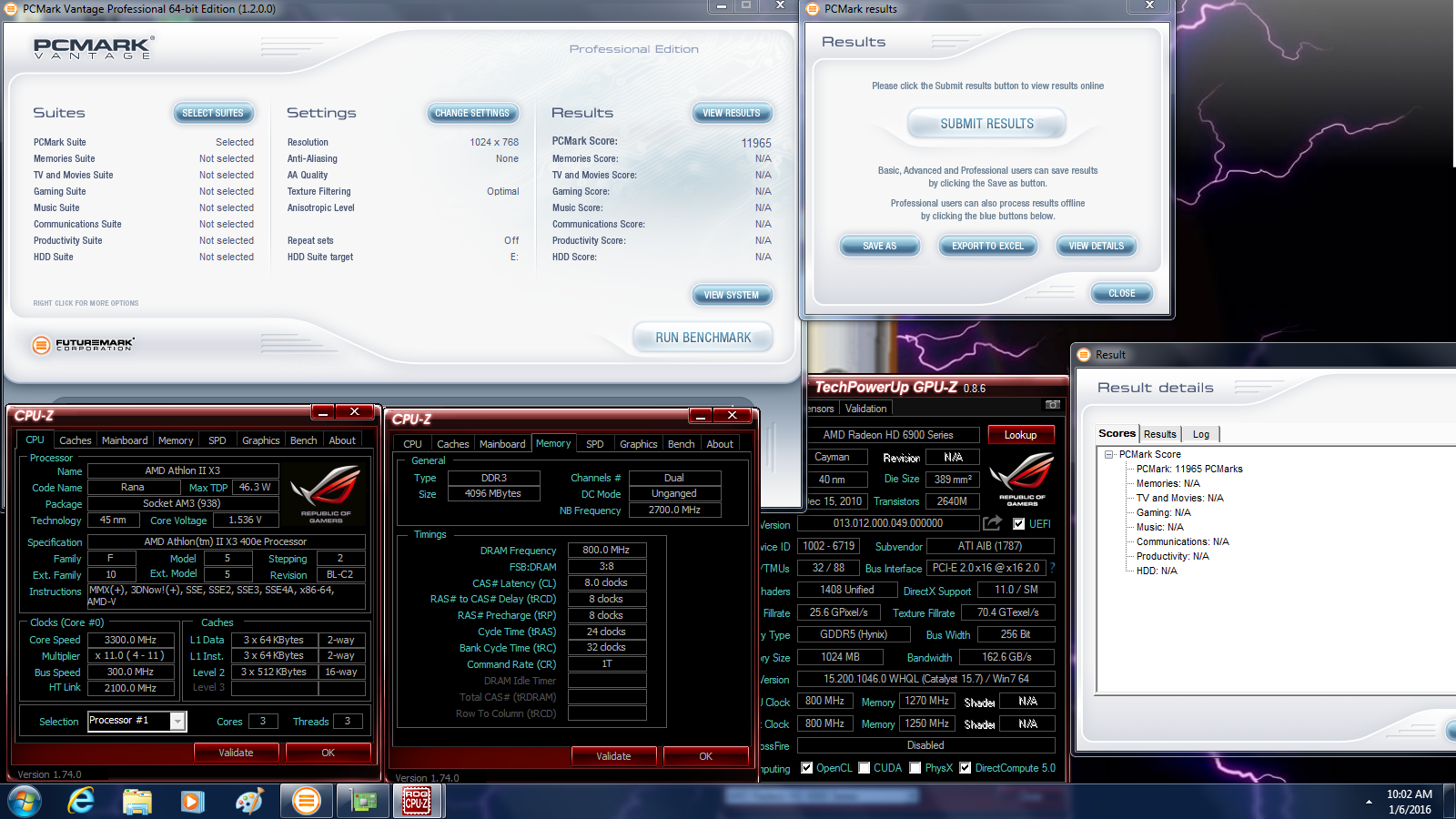
Task: Click the PCMark Score value 11965
Action: (756, 143)
